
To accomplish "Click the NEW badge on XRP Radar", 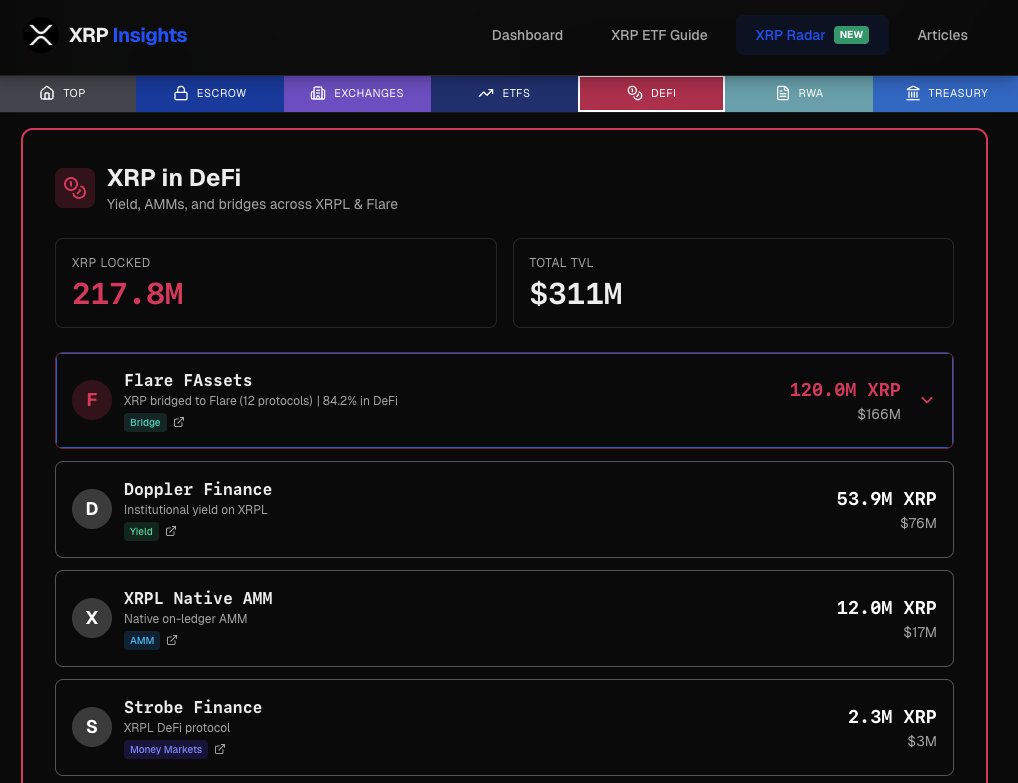I will (x=851, y=34).
